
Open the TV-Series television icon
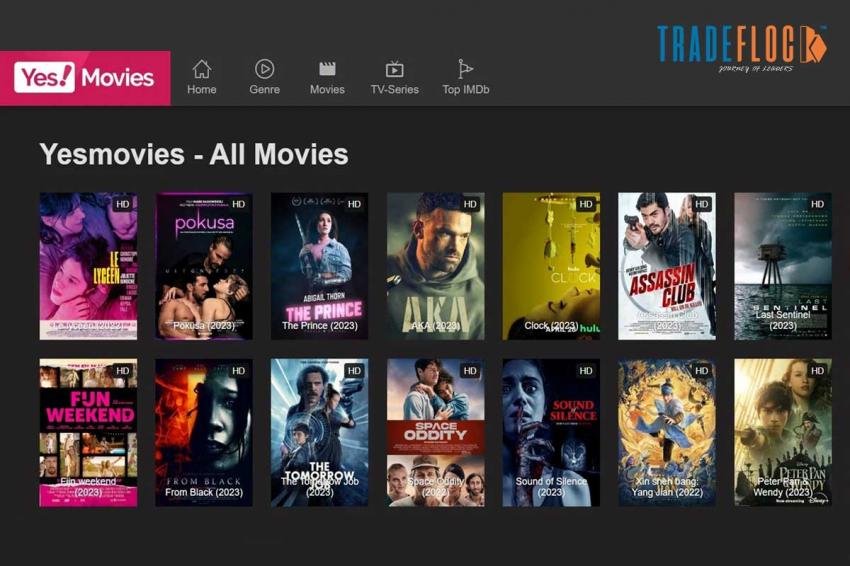(x=395, y=69)
